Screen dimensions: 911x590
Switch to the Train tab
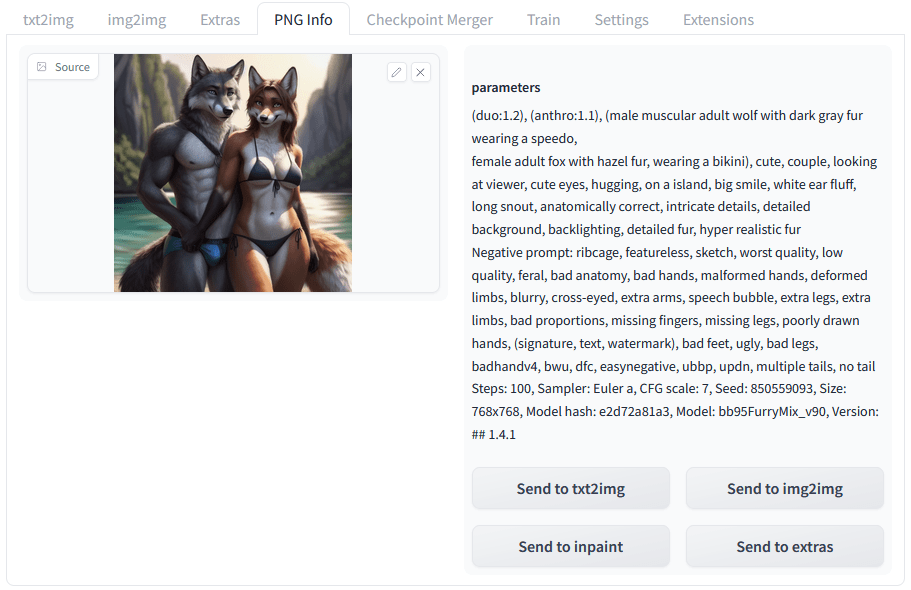coord(543,20)
